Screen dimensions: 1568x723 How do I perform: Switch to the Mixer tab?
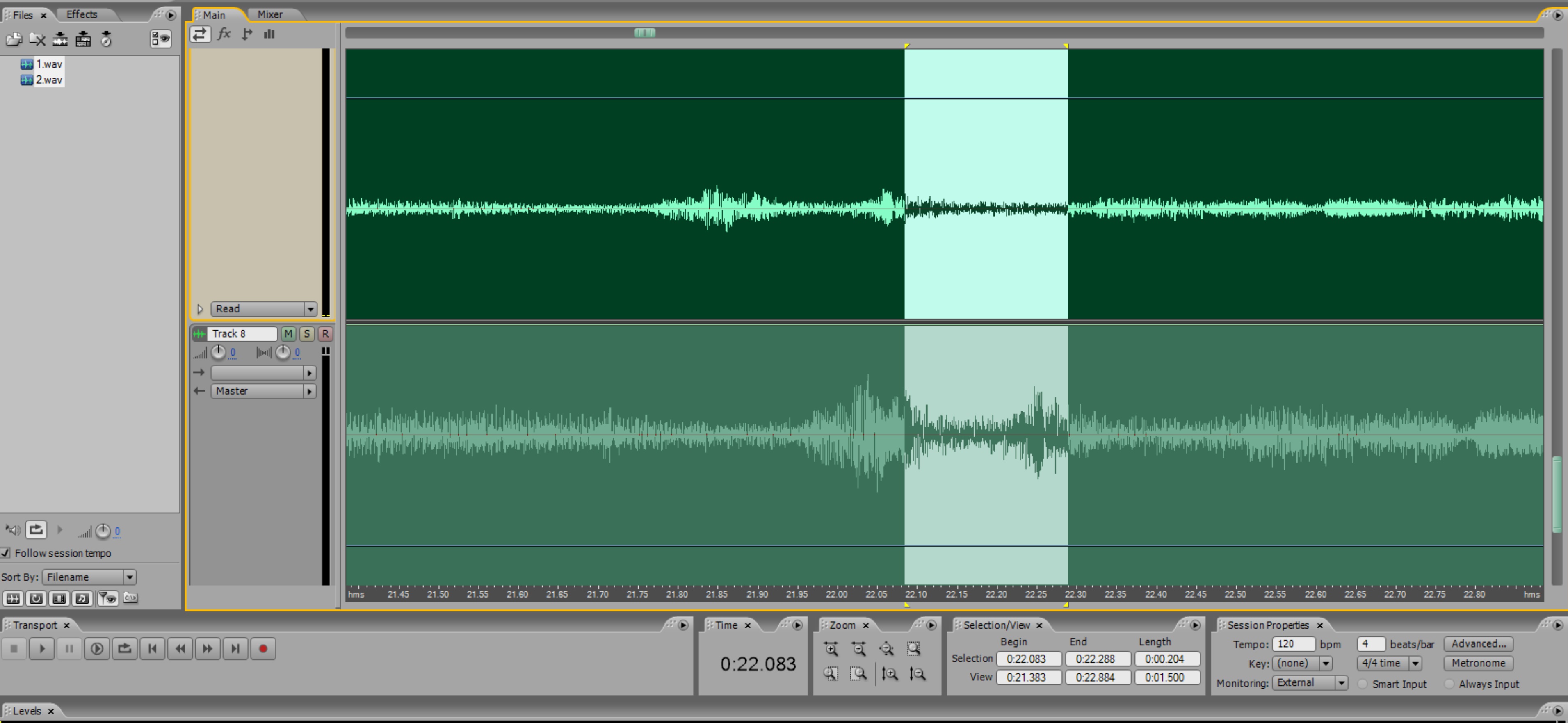[x=269, y=15]
